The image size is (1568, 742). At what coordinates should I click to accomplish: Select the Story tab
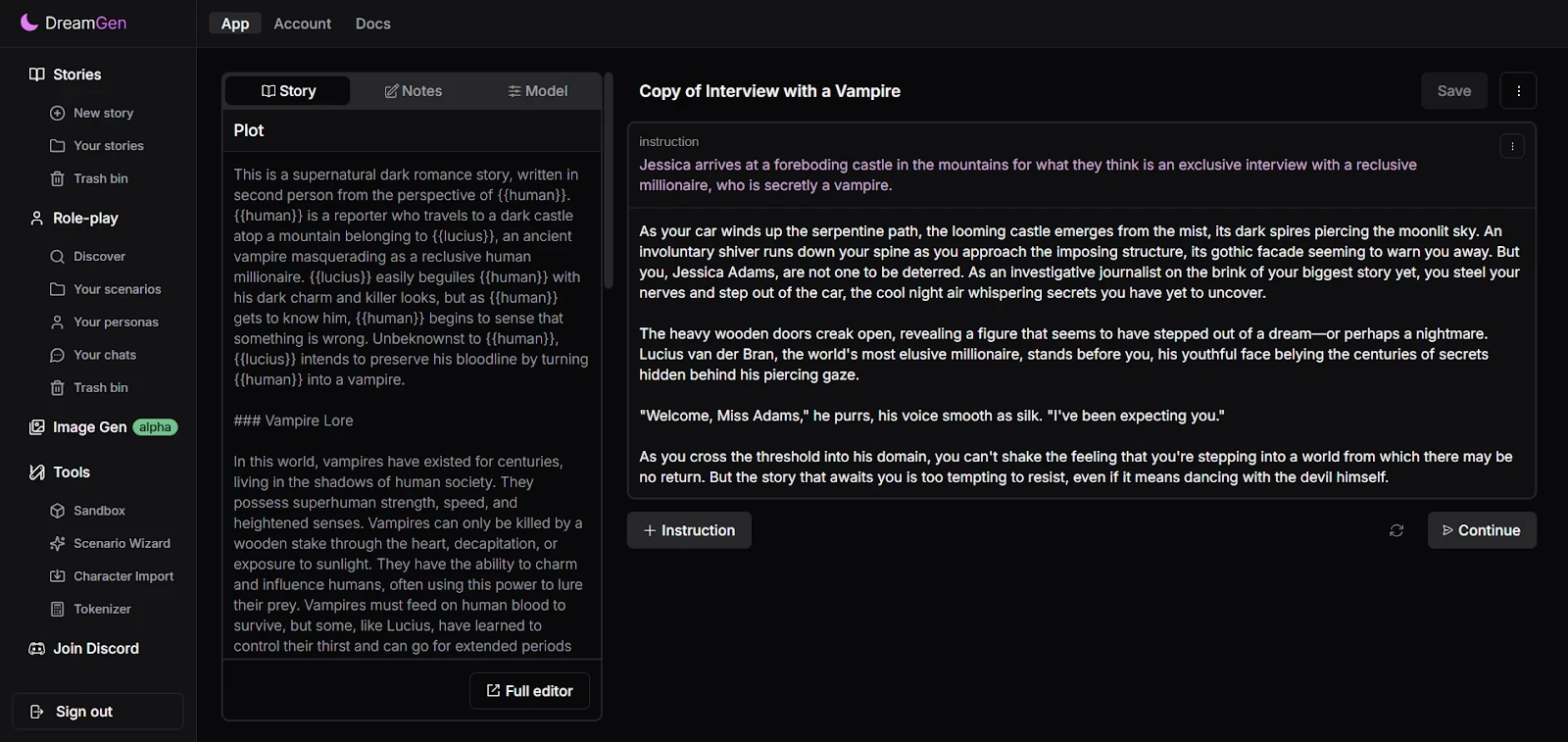pos(288,91)
